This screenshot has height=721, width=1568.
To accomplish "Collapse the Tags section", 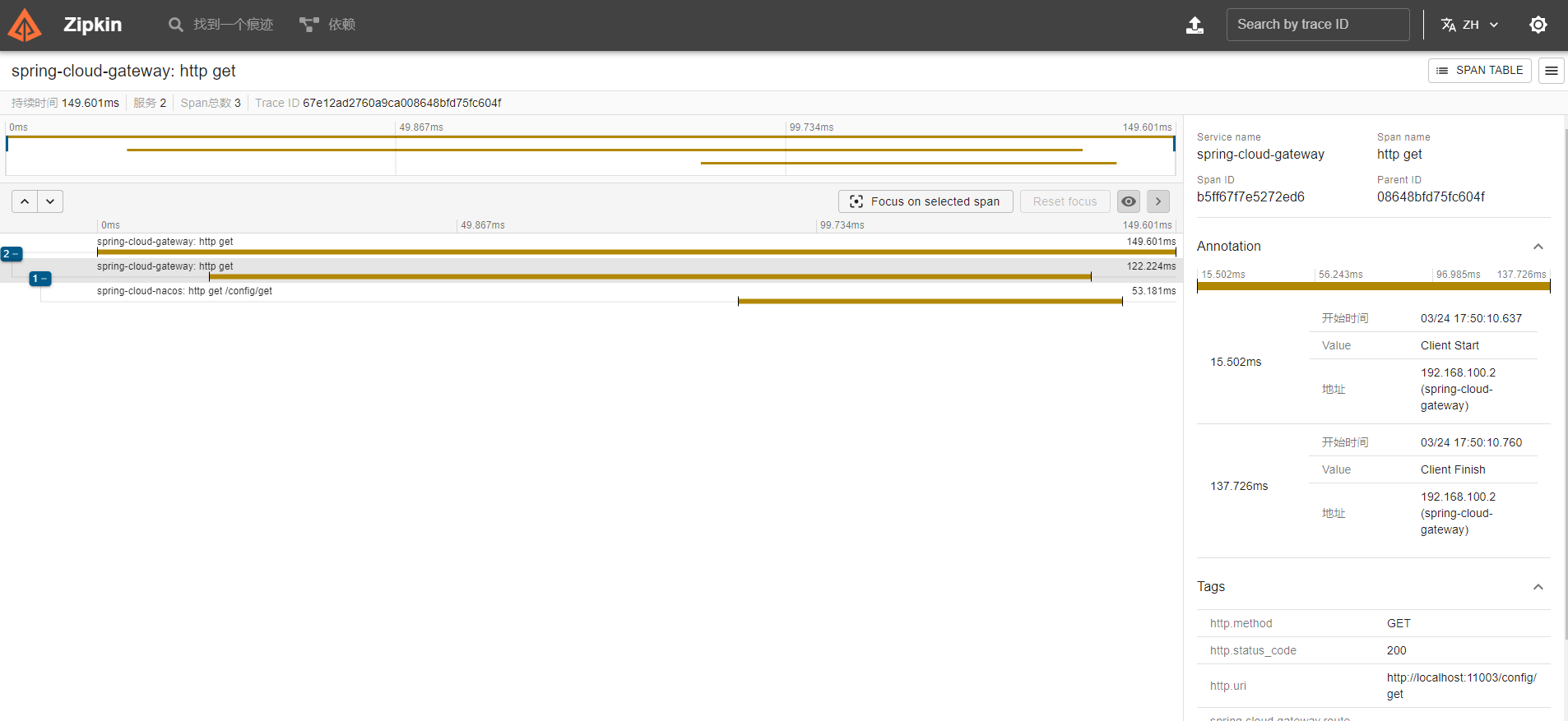I will pyautogui.click(x=1538, y=587).
